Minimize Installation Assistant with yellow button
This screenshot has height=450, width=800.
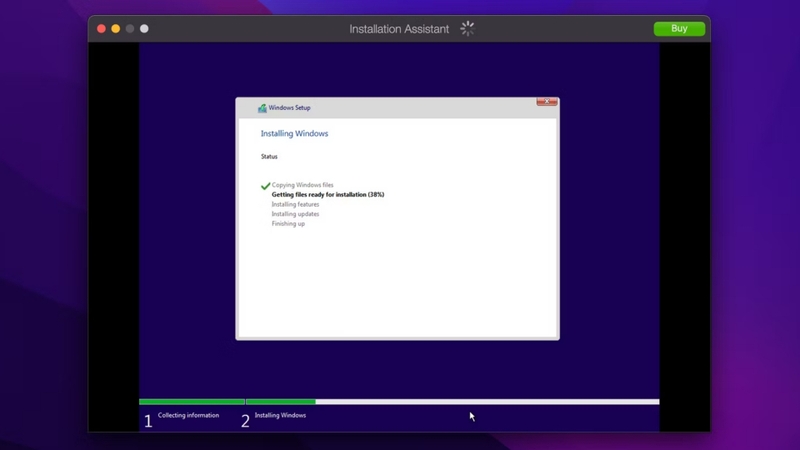click(x=116, y=29)
